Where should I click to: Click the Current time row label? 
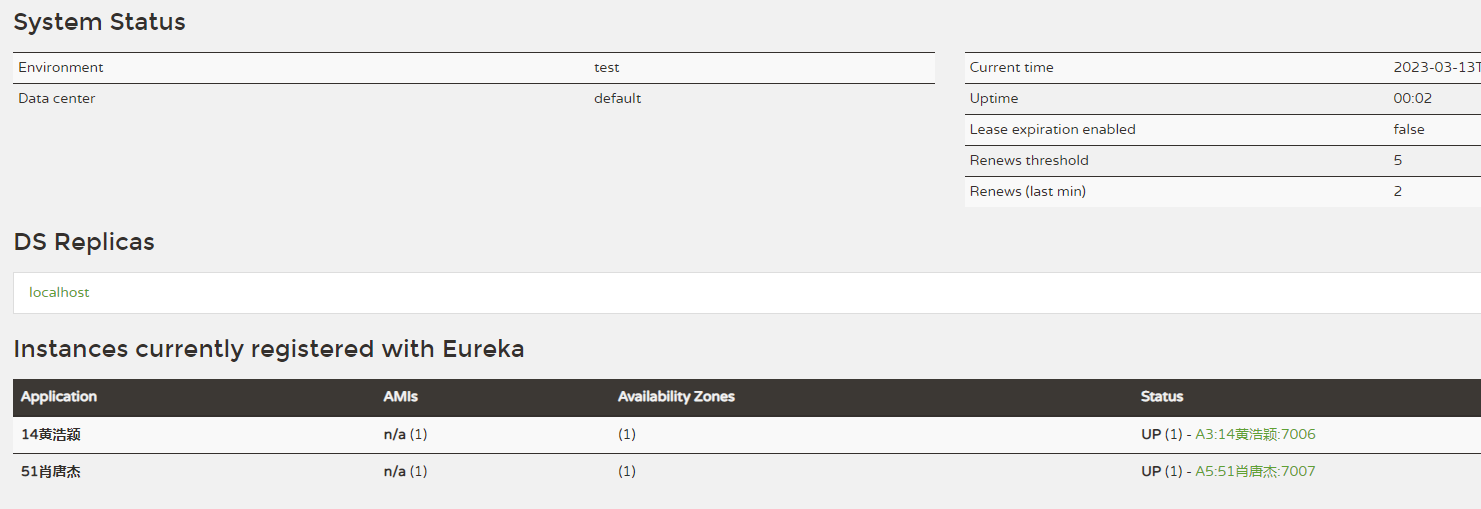pyautogui.click(x=1011, y=68)
